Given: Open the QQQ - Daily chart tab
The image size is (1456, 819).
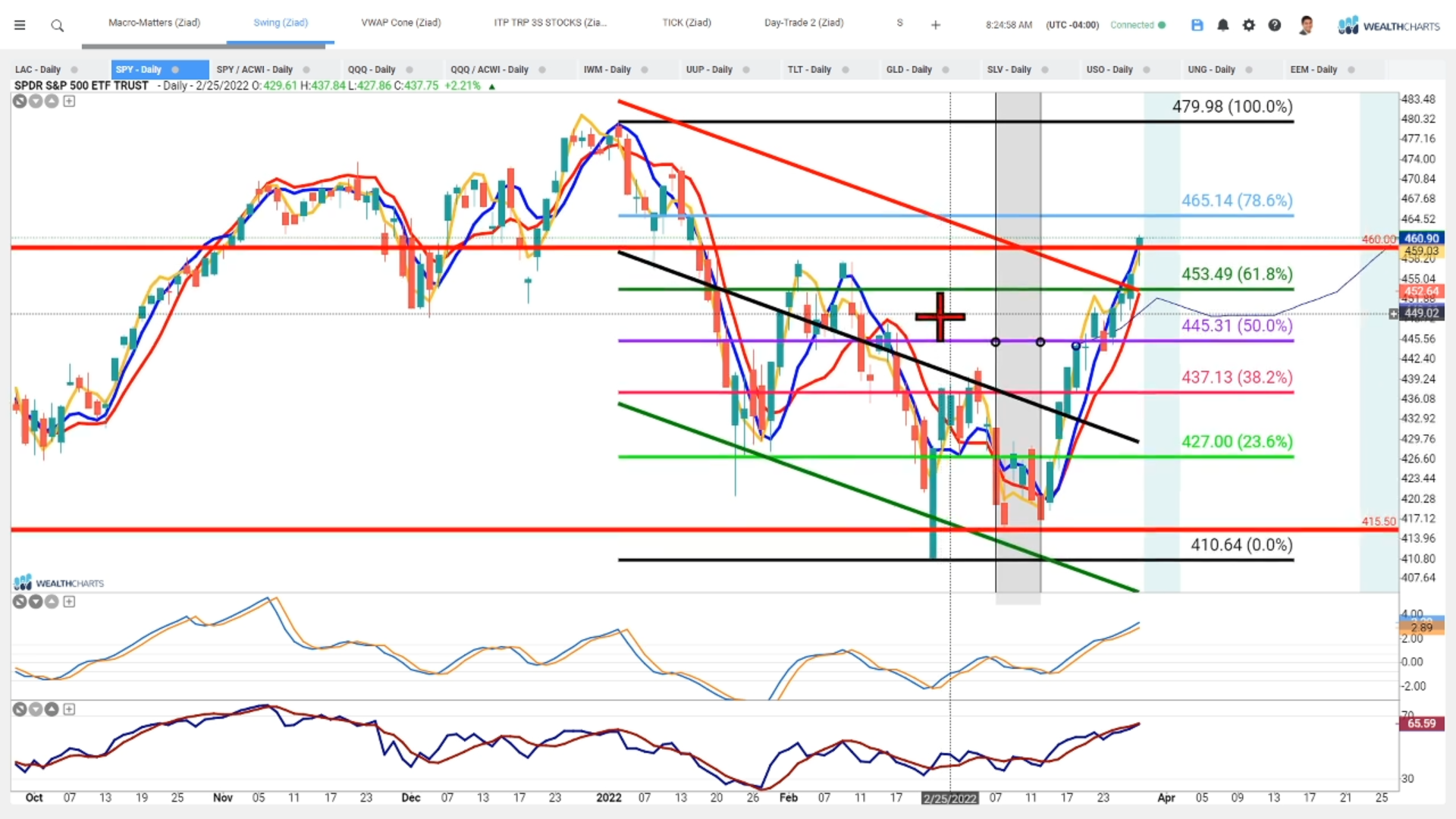Looking at the screenshot, I should pos(372,69).
